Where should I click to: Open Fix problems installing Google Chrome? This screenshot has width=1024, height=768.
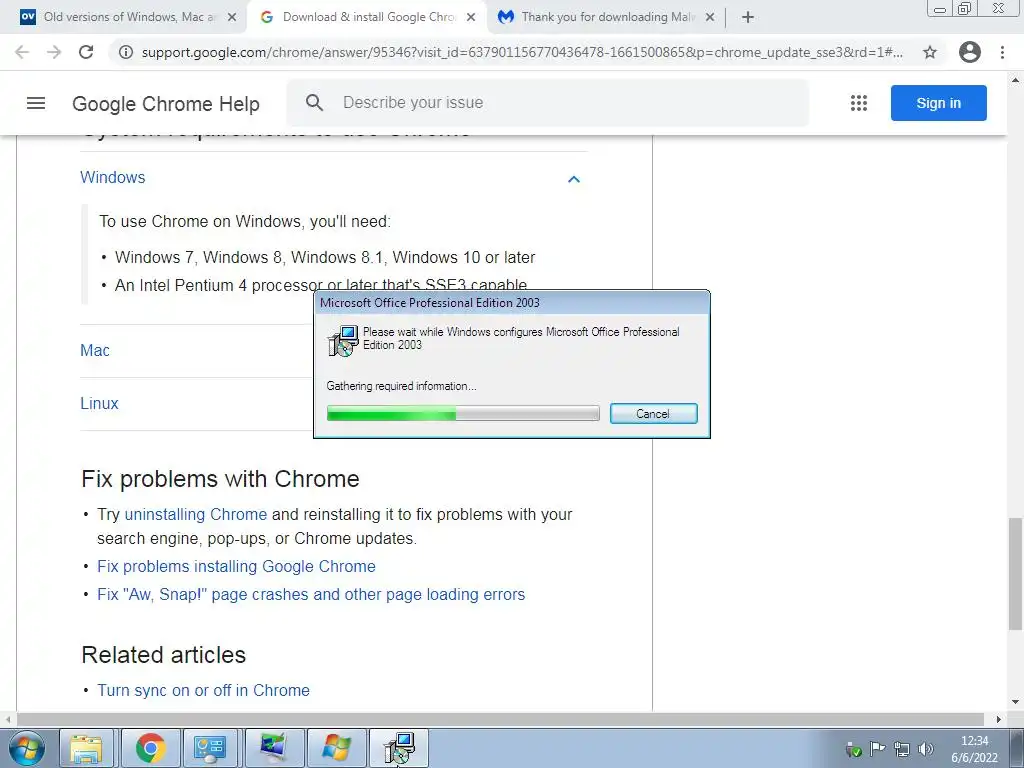236,566
